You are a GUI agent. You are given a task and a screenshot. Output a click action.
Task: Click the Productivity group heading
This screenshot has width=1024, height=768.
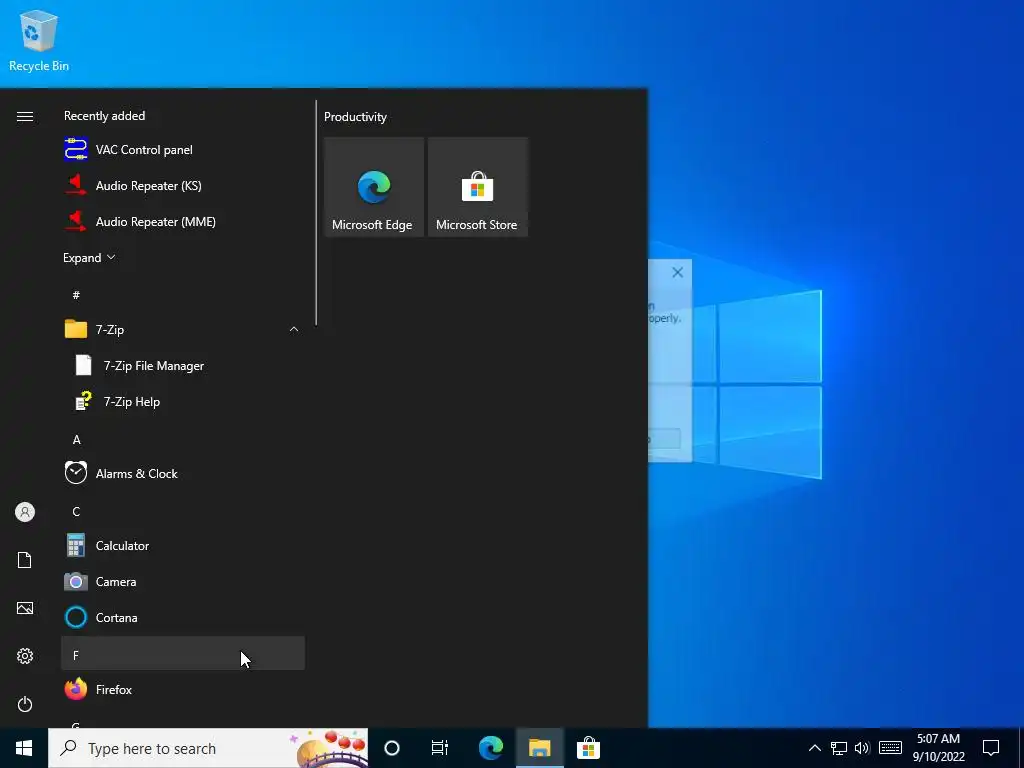[x=355, y=117]
